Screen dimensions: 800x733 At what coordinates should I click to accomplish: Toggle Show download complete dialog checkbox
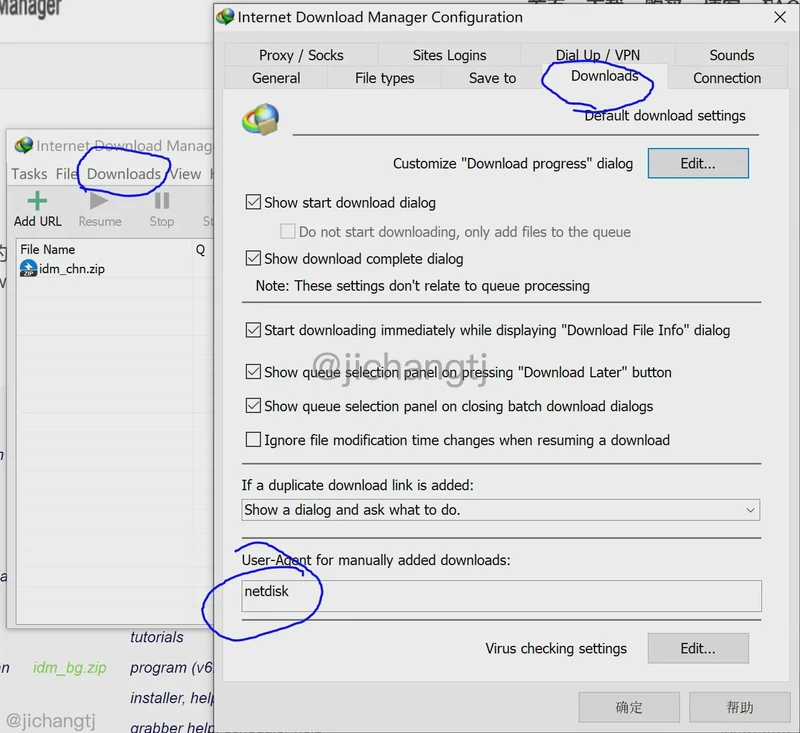coord(253,259)
